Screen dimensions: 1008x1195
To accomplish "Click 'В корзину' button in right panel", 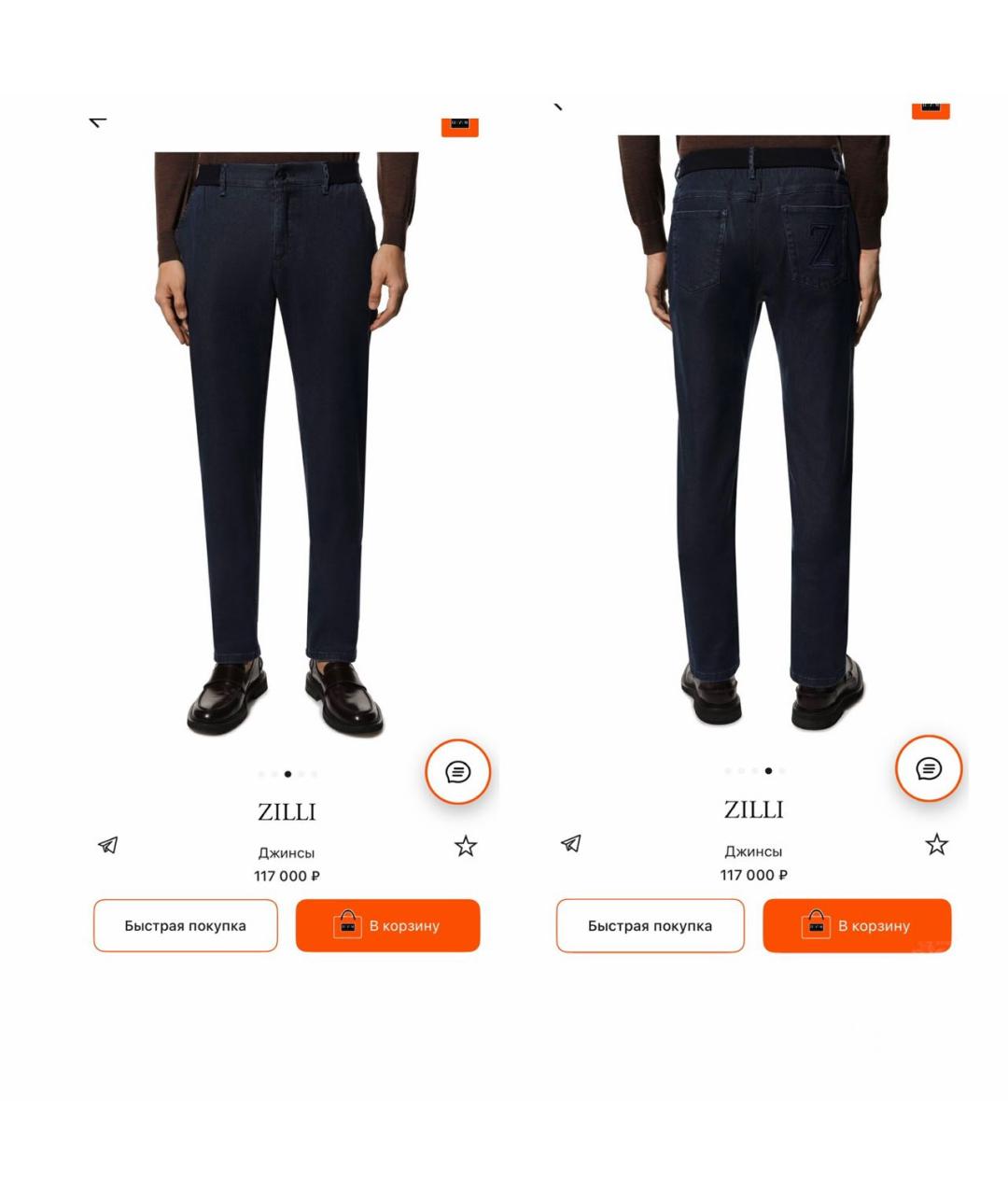I will point(857,926).
